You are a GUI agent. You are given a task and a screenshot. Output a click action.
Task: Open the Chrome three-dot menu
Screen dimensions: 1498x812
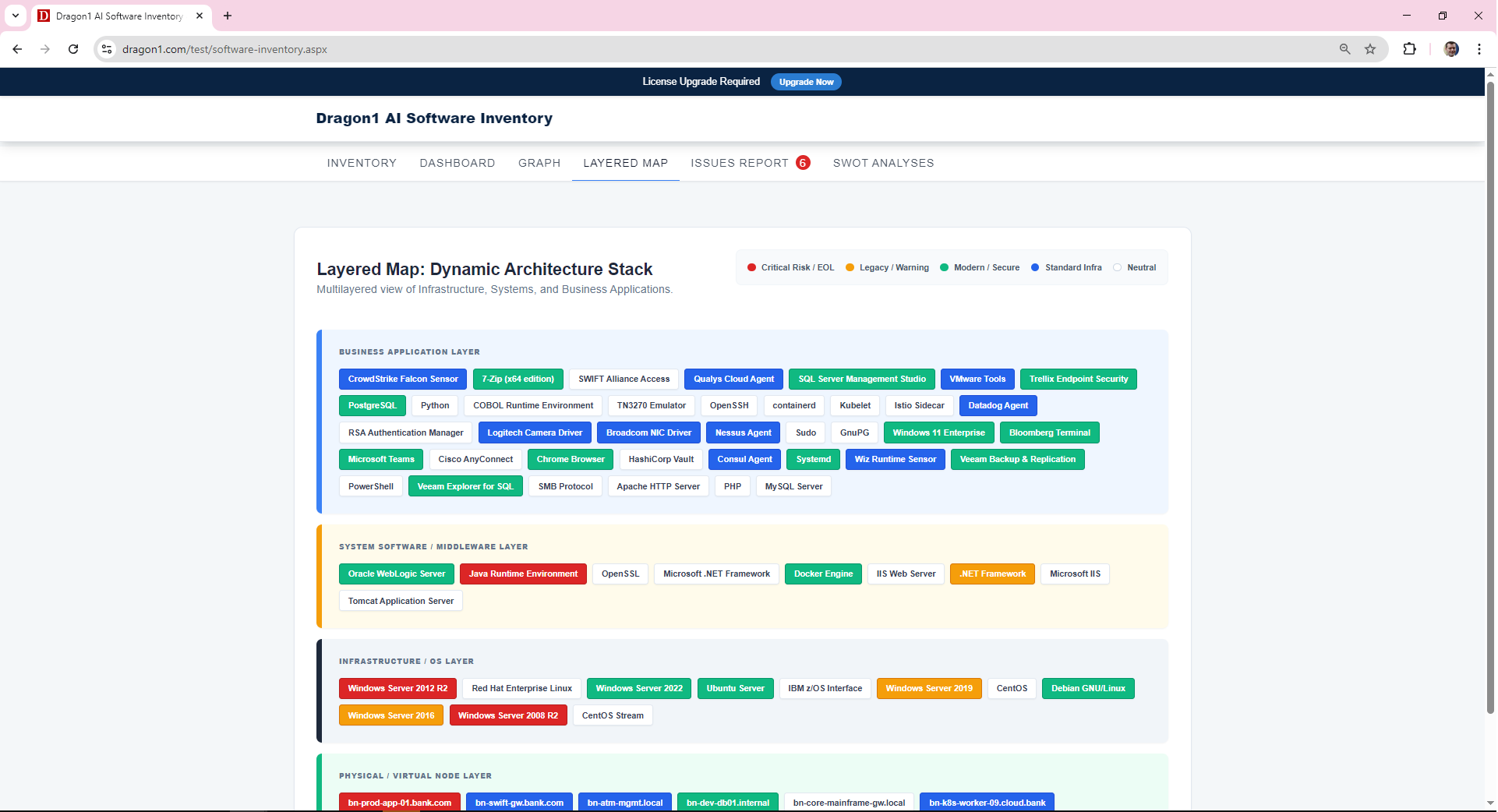tap(1479, 49)
